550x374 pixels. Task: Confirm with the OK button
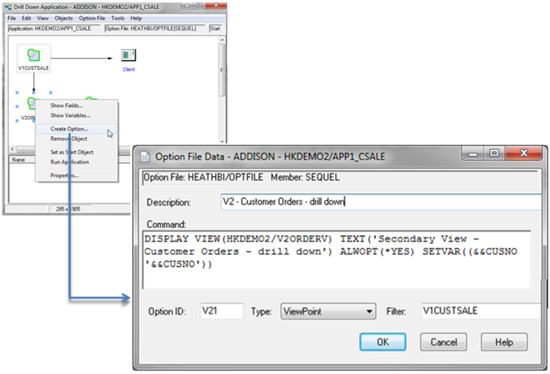tap(383, 342)
